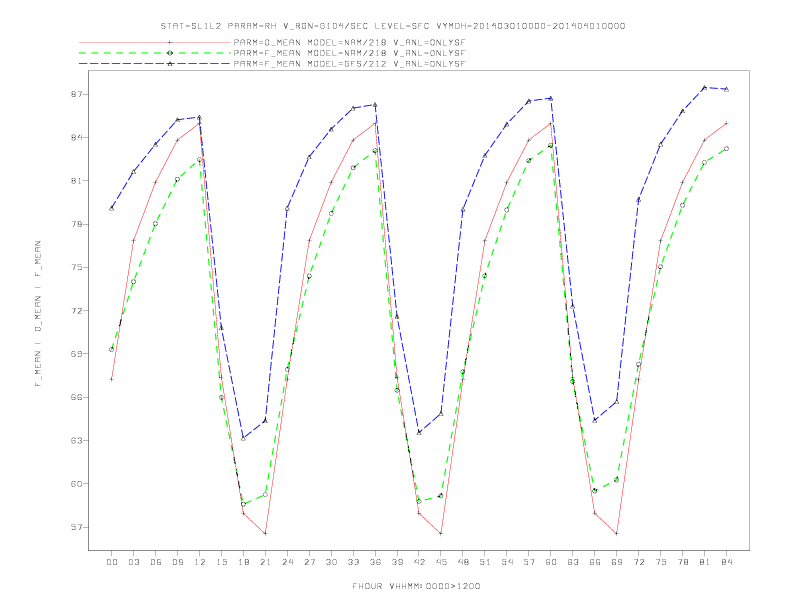
Task: Click the x-axis tick label 39
Action: tap(397, 562)
